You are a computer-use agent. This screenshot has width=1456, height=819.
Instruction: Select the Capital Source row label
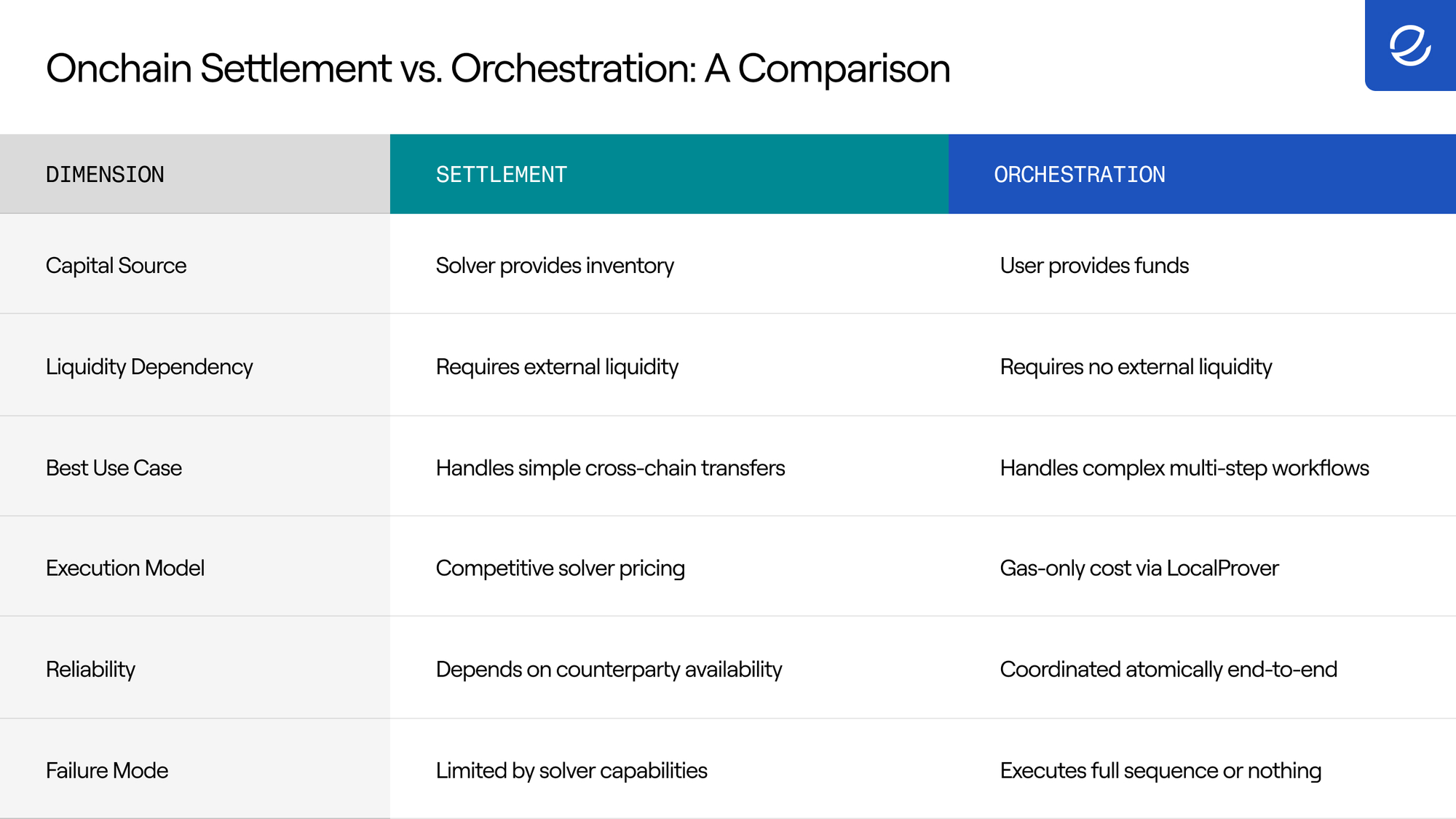tap(116, 266)
